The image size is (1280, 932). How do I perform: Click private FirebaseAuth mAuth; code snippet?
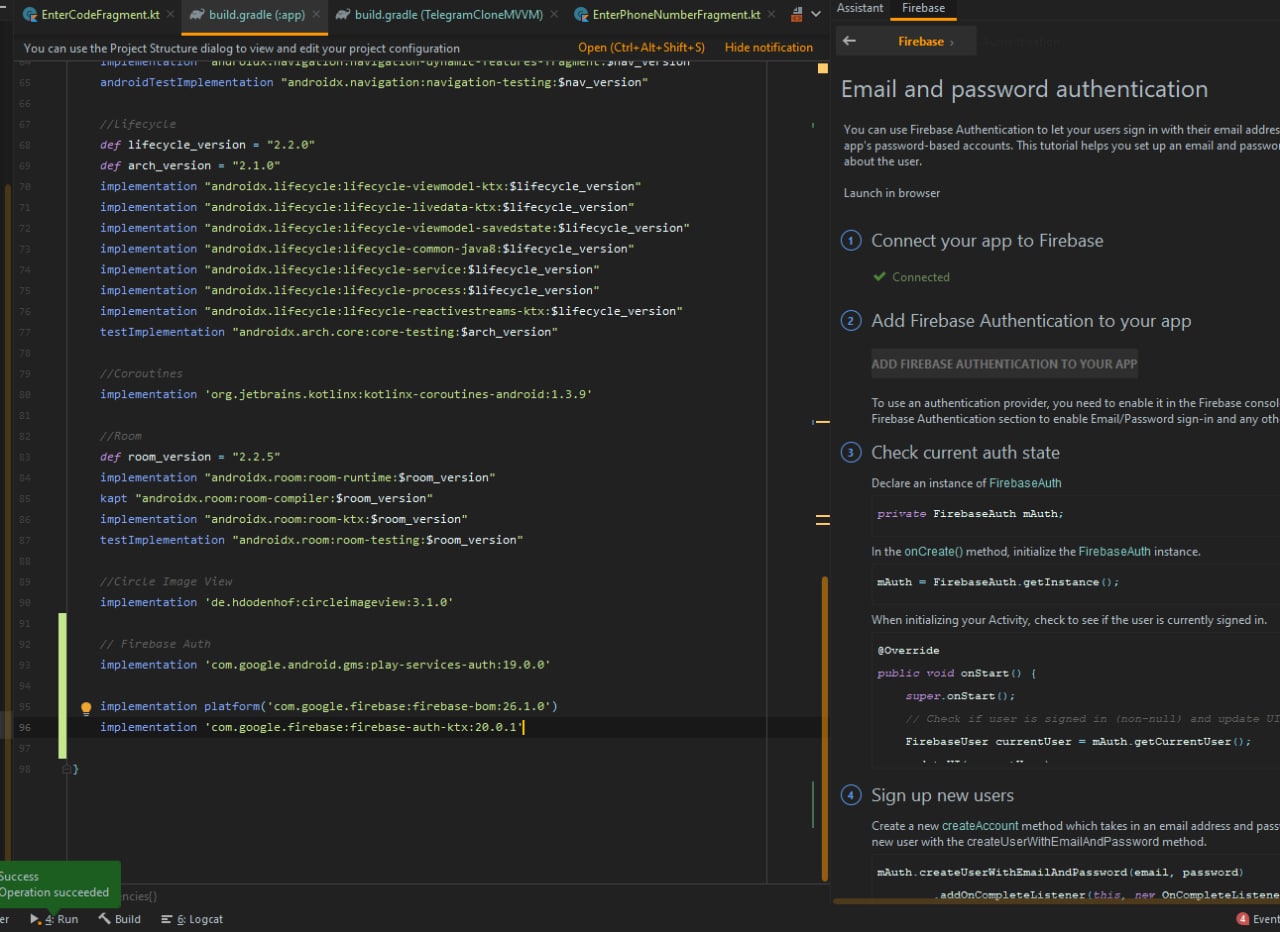tap(970, 514)
